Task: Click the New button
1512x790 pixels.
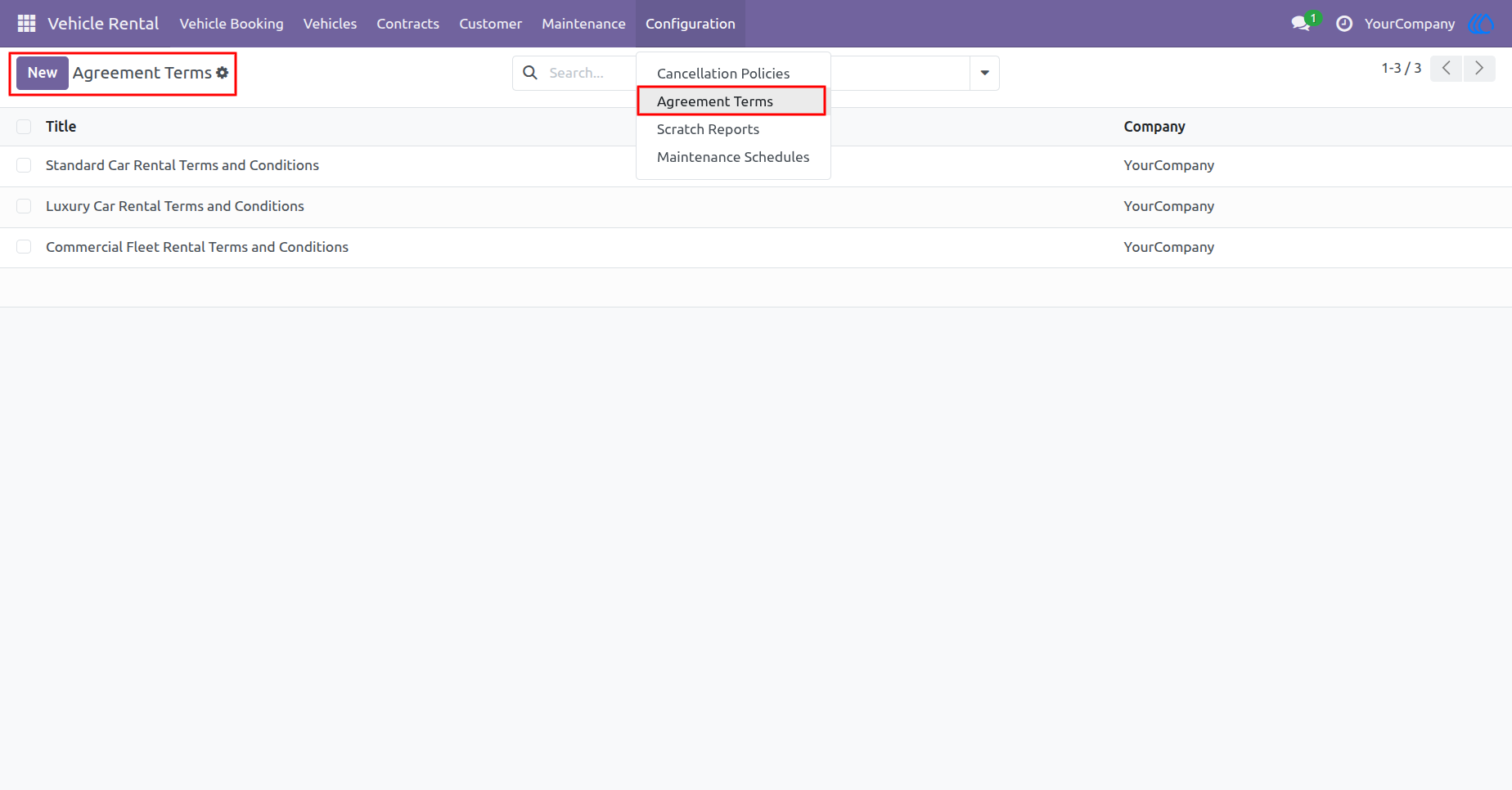Action: [43, 73]
